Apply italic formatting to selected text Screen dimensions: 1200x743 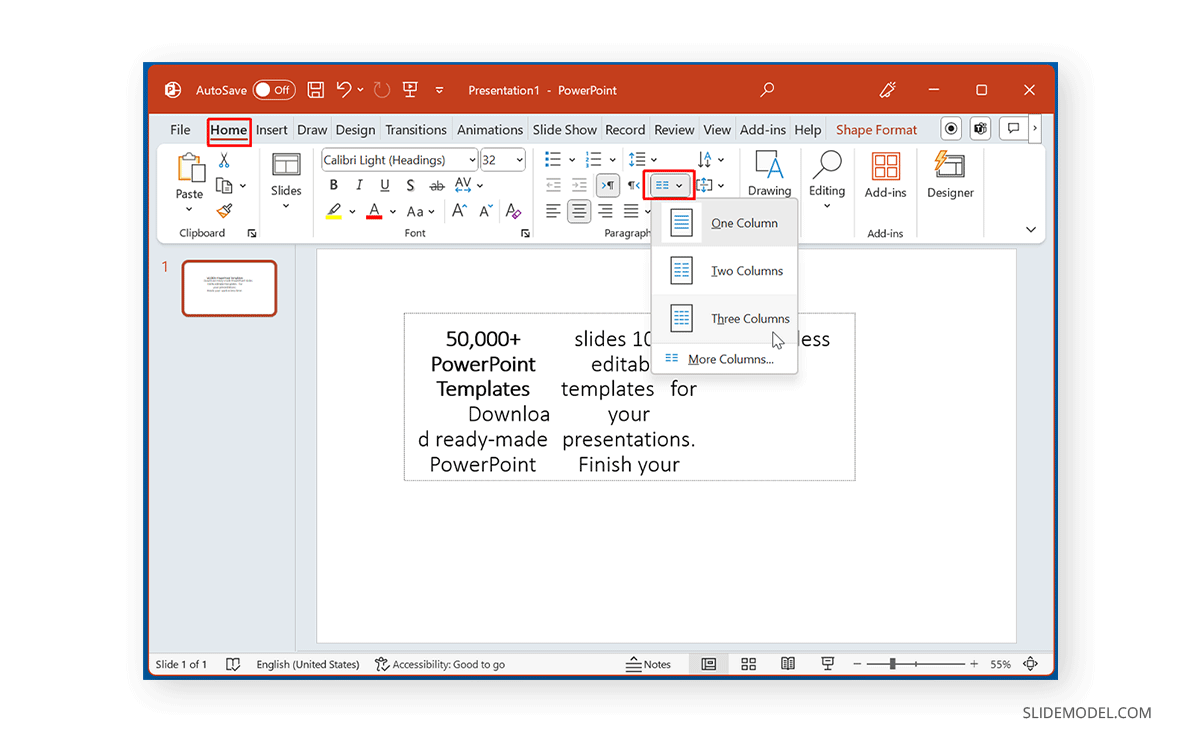click(x=358, y=184)
